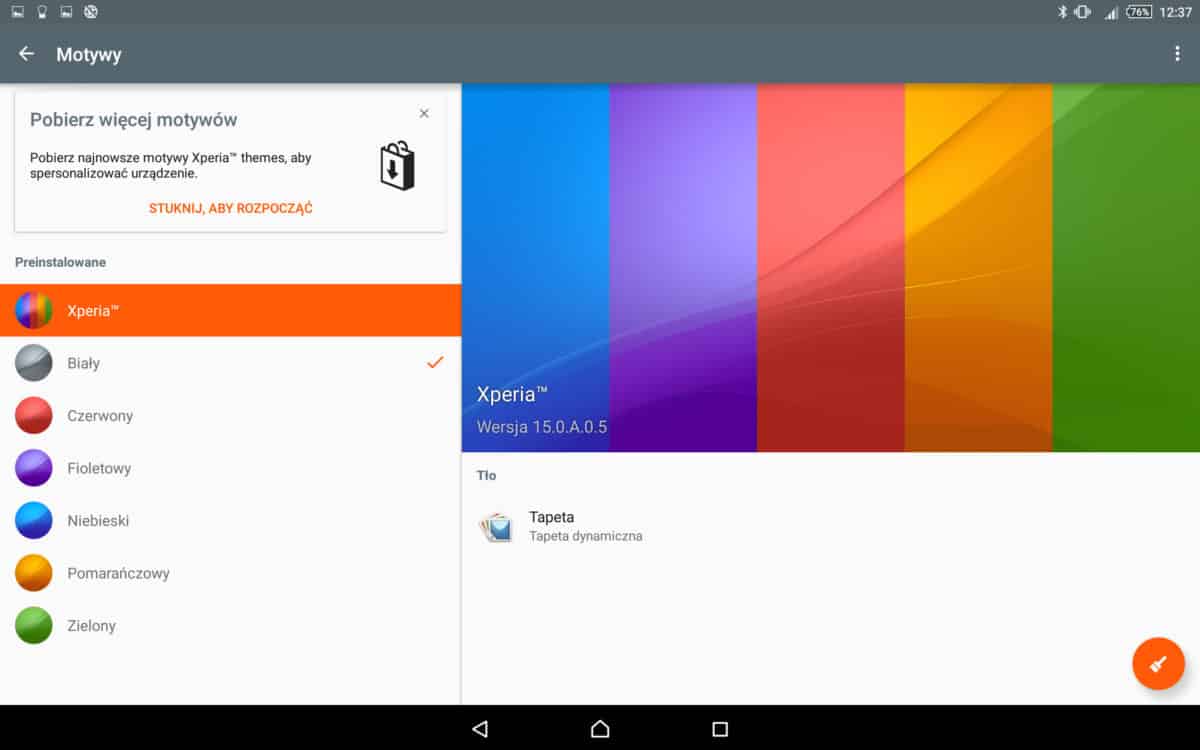Click Wersja 15.0.A.0.5 text
Screen dimensions: 1200x750
tap(542, 427)
